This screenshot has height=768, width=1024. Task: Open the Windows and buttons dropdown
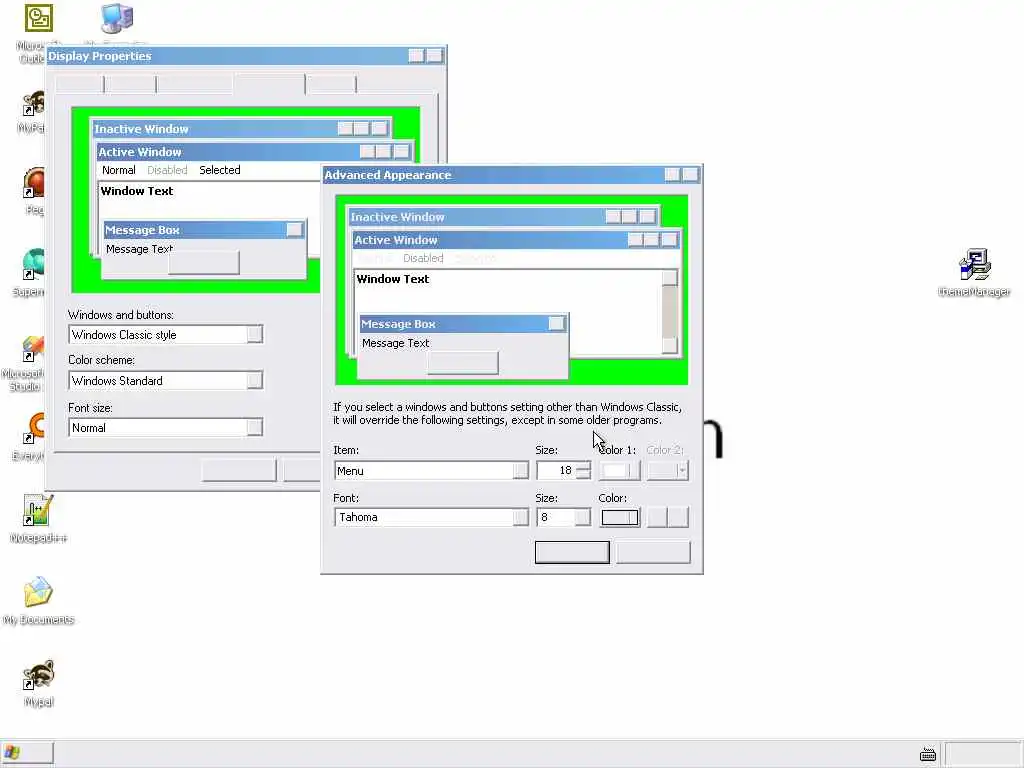tap(255, 334)
